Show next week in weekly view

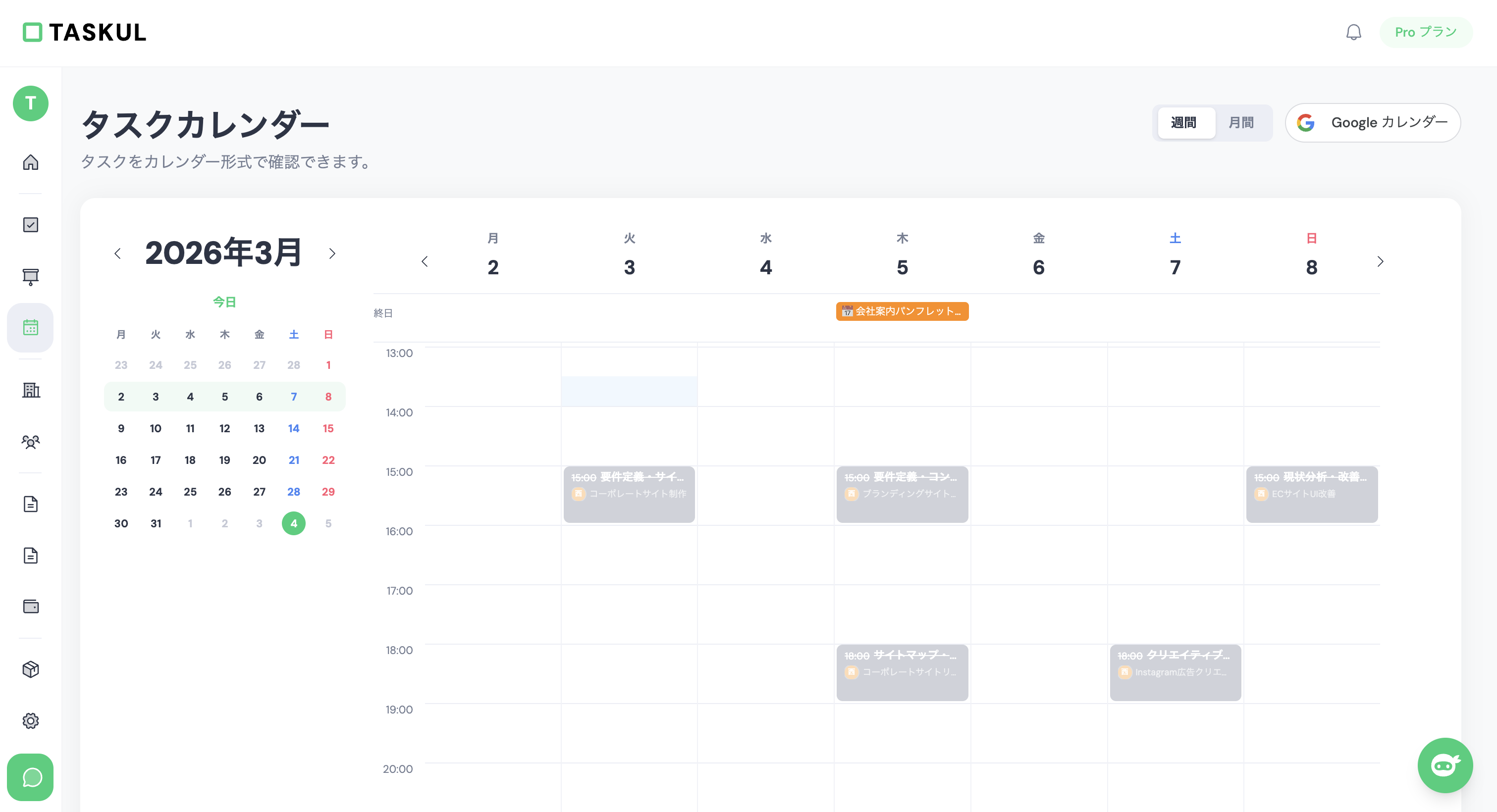click(x=1380, y=261)
